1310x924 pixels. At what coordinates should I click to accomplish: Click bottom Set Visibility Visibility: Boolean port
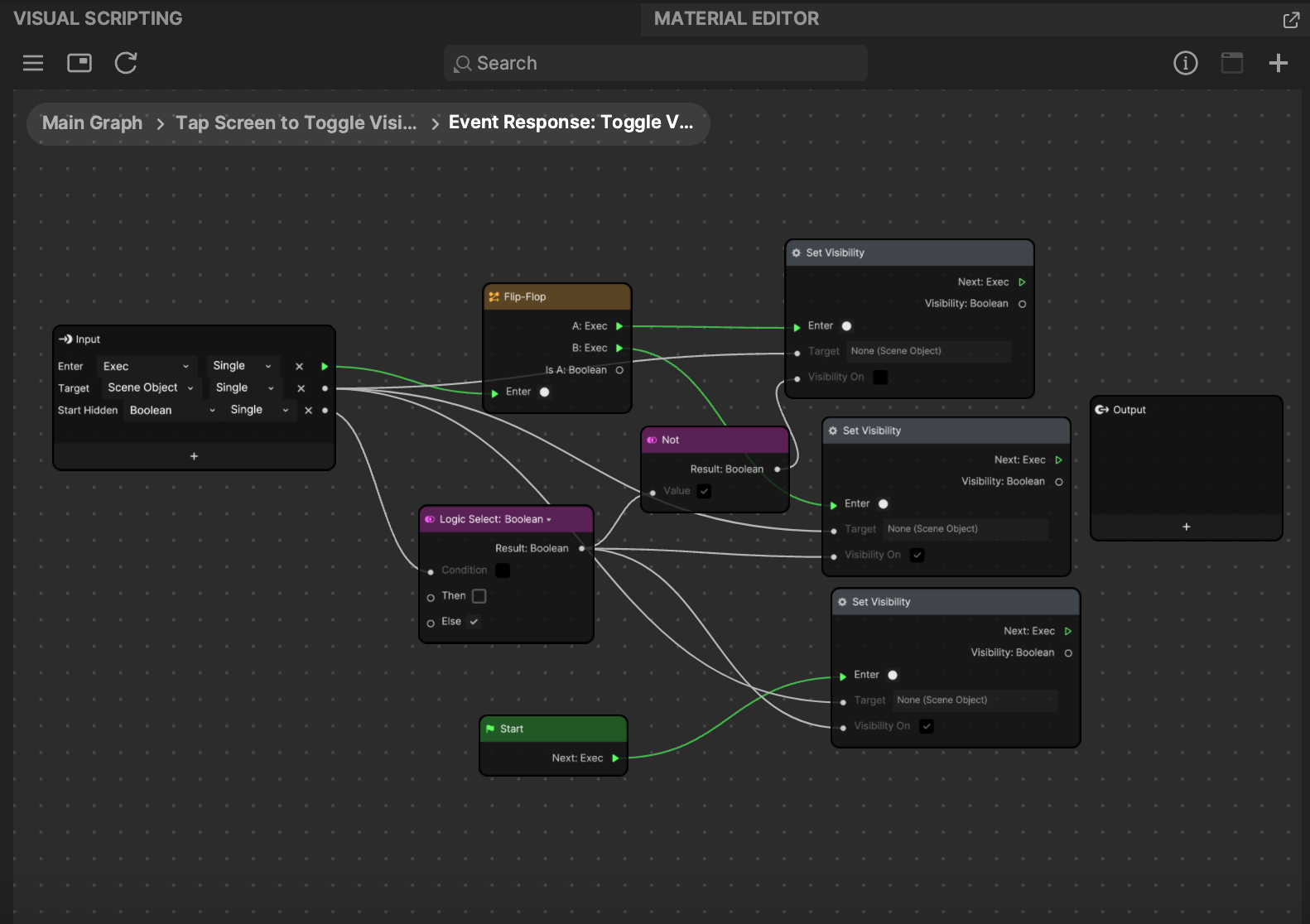[x=1068, y=653]
